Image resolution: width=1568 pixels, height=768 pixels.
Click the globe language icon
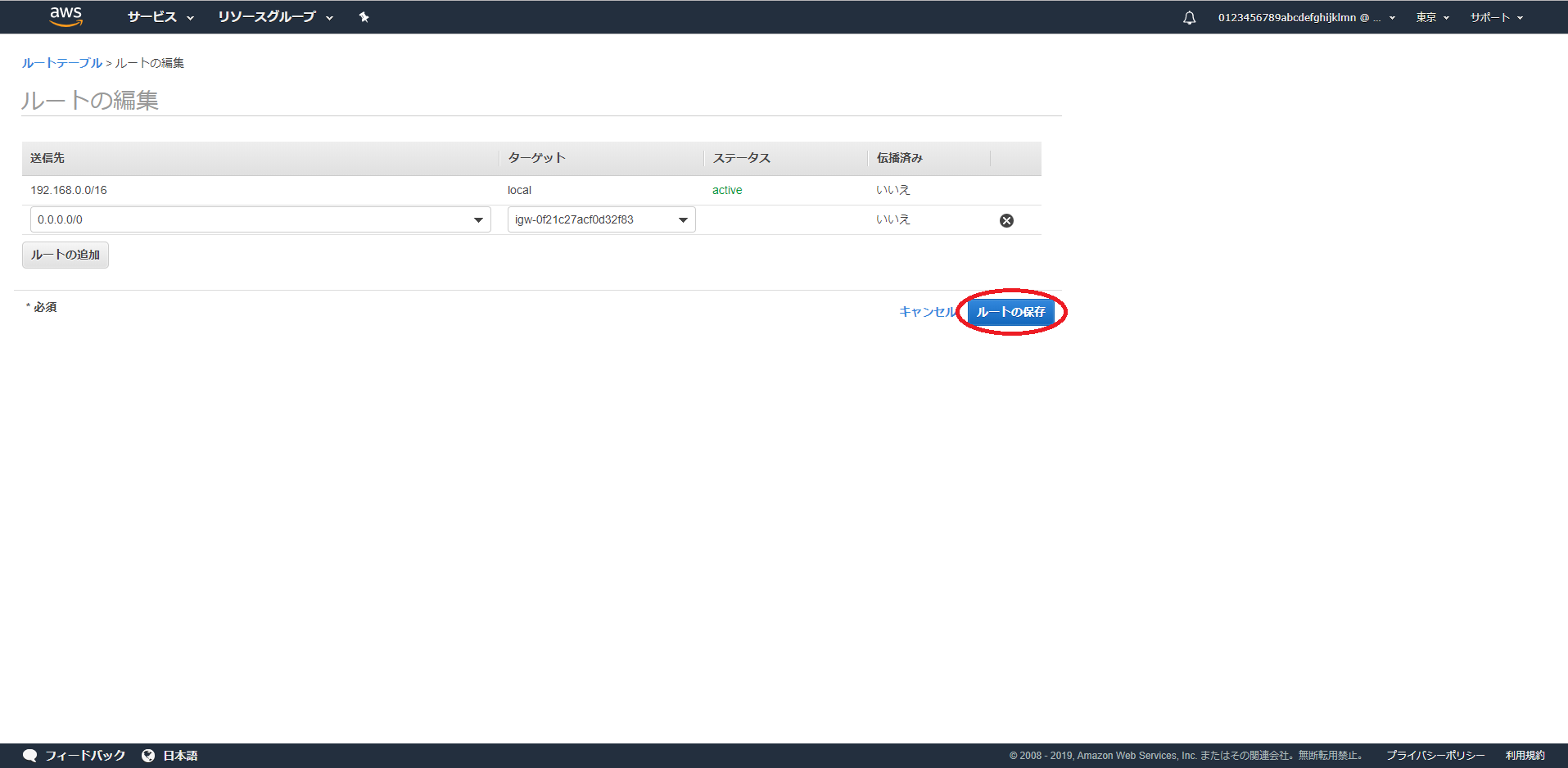(148, 755)
